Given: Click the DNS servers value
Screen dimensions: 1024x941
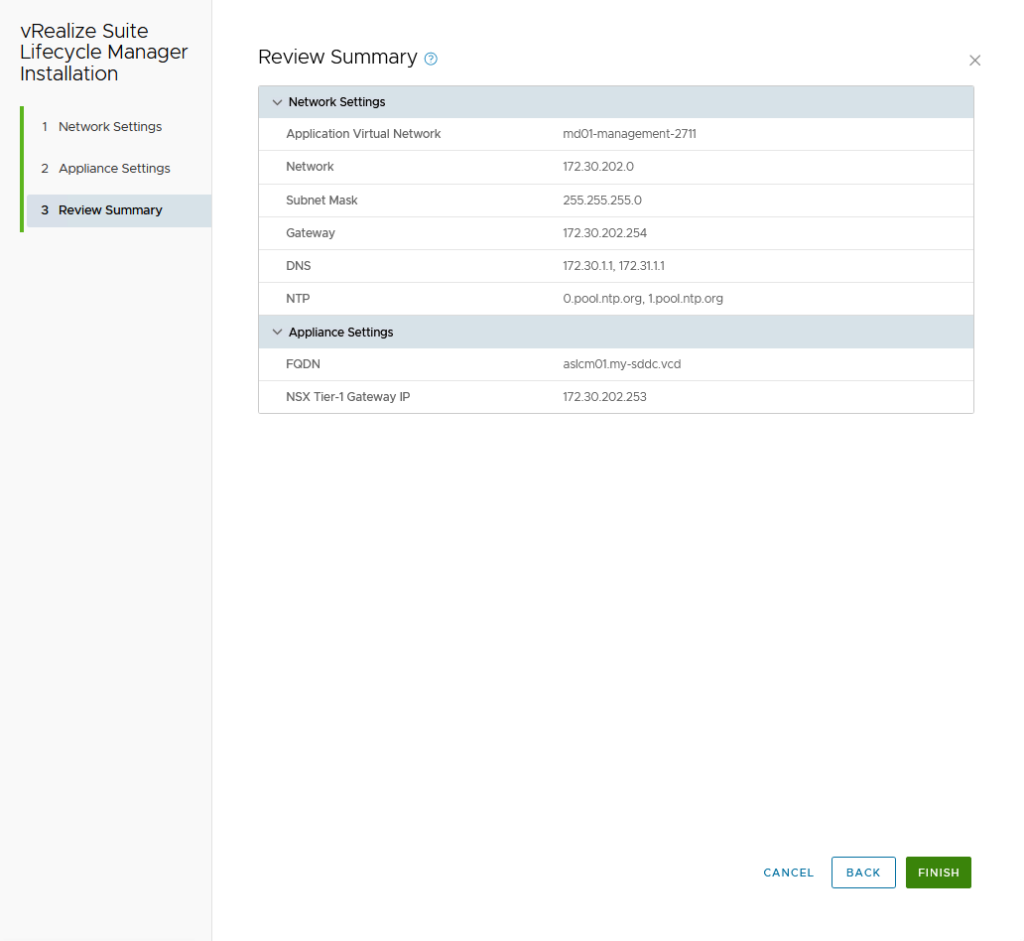Looking at the screenshot, I should [x=613, y=266].
